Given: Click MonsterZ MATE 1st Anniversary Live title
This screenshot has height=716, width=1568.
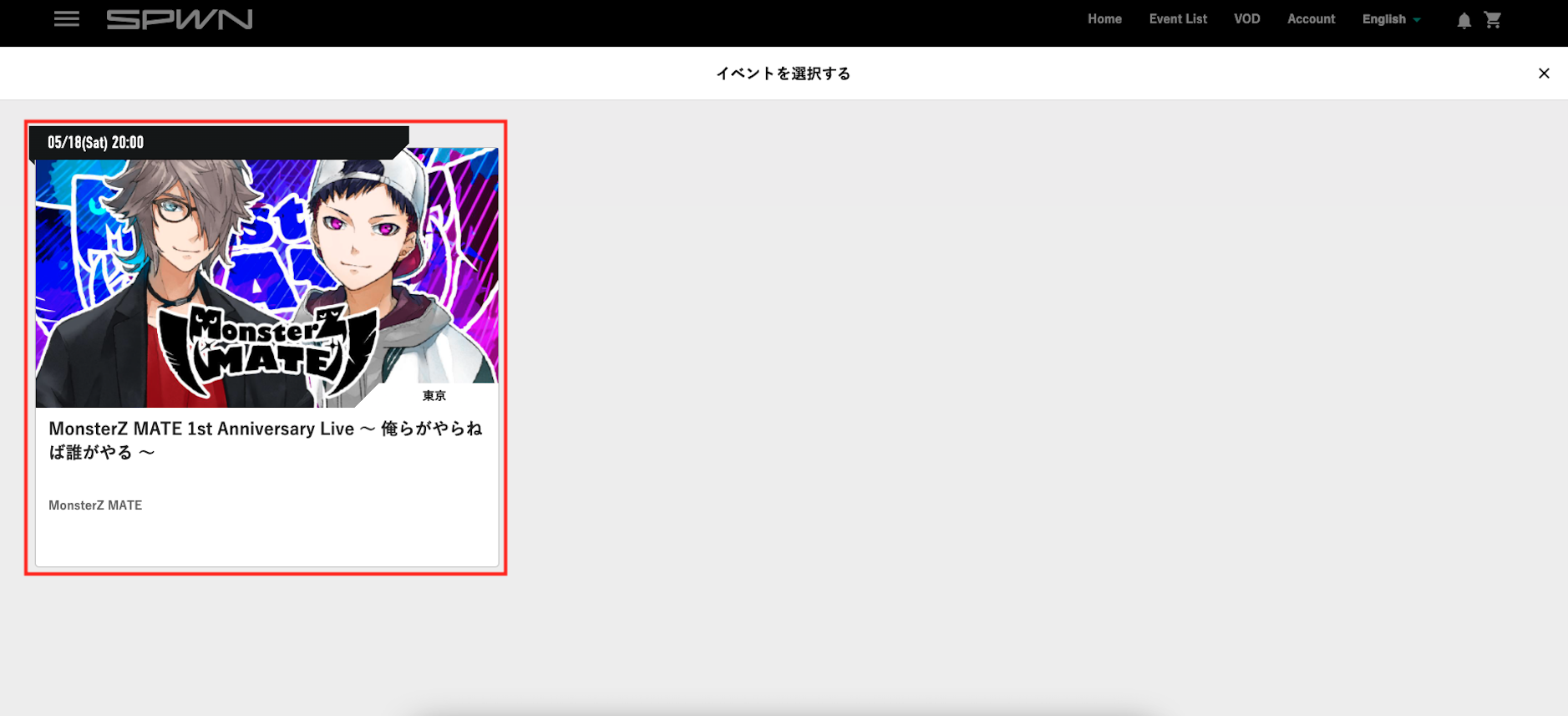Looking at the screenshot, I should (266, 440).
